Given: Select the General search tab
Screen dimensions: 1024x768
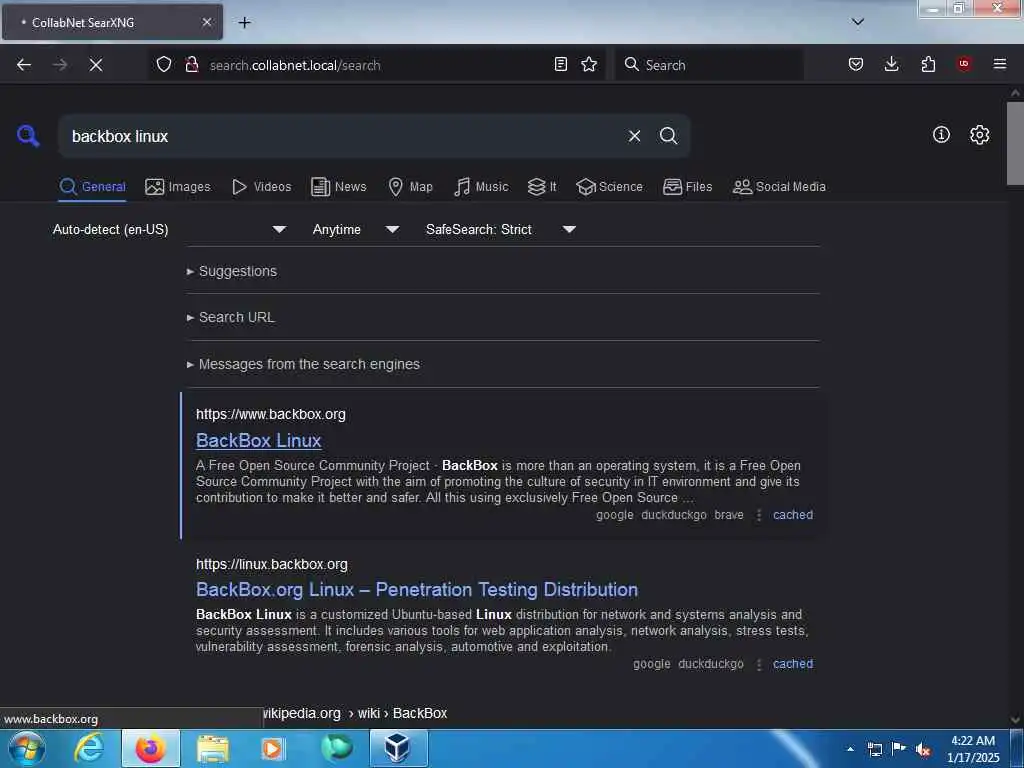Looking at the screenshot, I should point(92,187).
